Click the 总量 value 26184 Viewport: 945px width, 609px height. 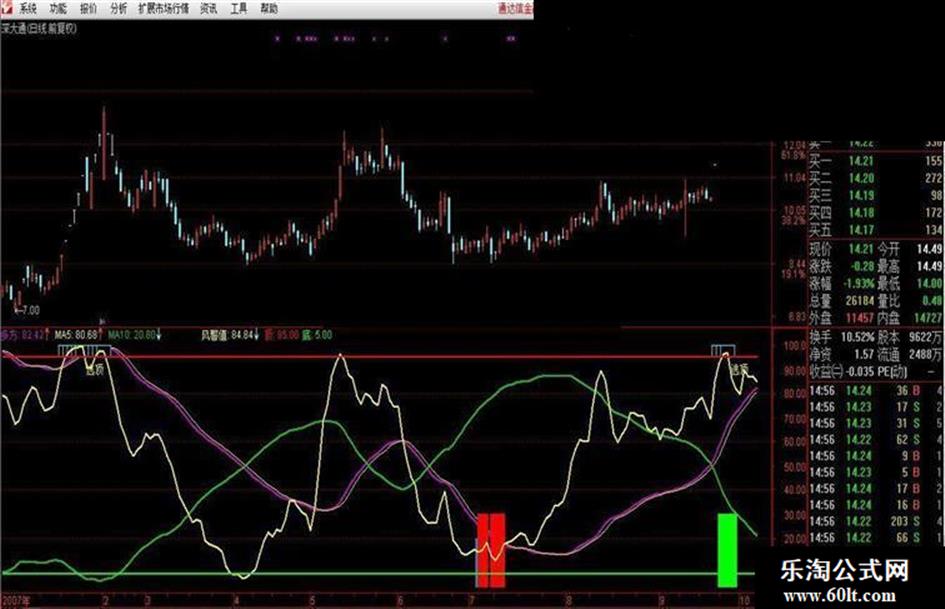[859, 300]
